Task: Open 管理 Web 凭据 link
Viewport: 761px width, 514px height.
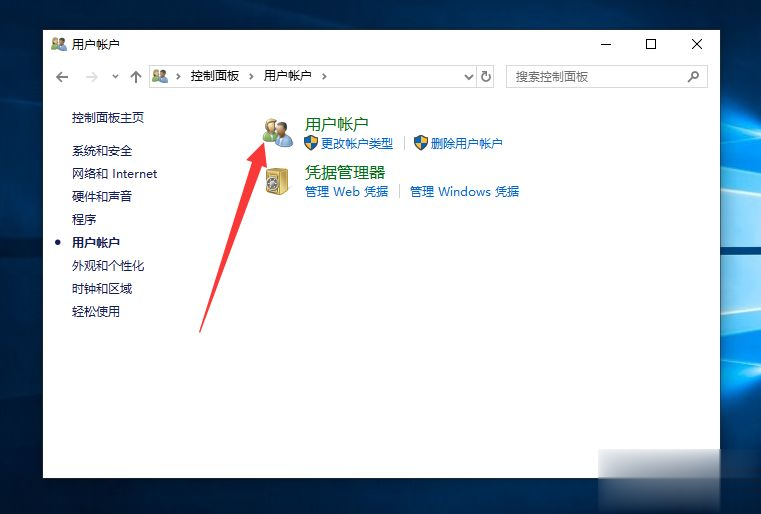Action: pos(347,191)
